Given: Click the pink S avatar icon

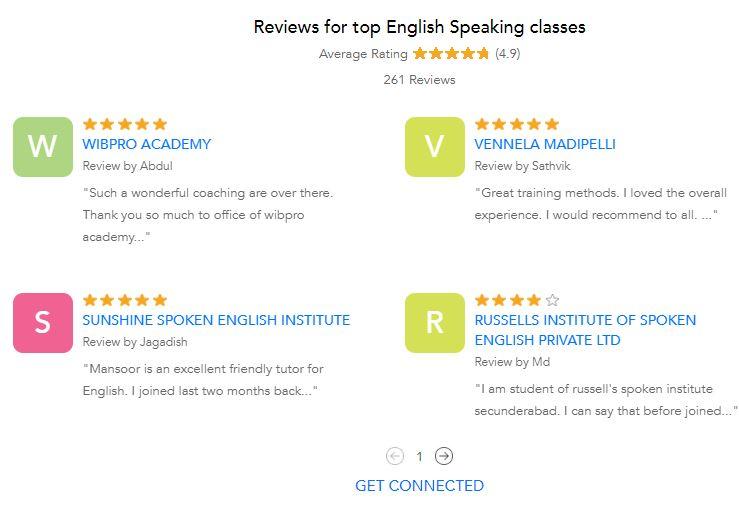Looking at the screenshot, I should tap(43, 323).
